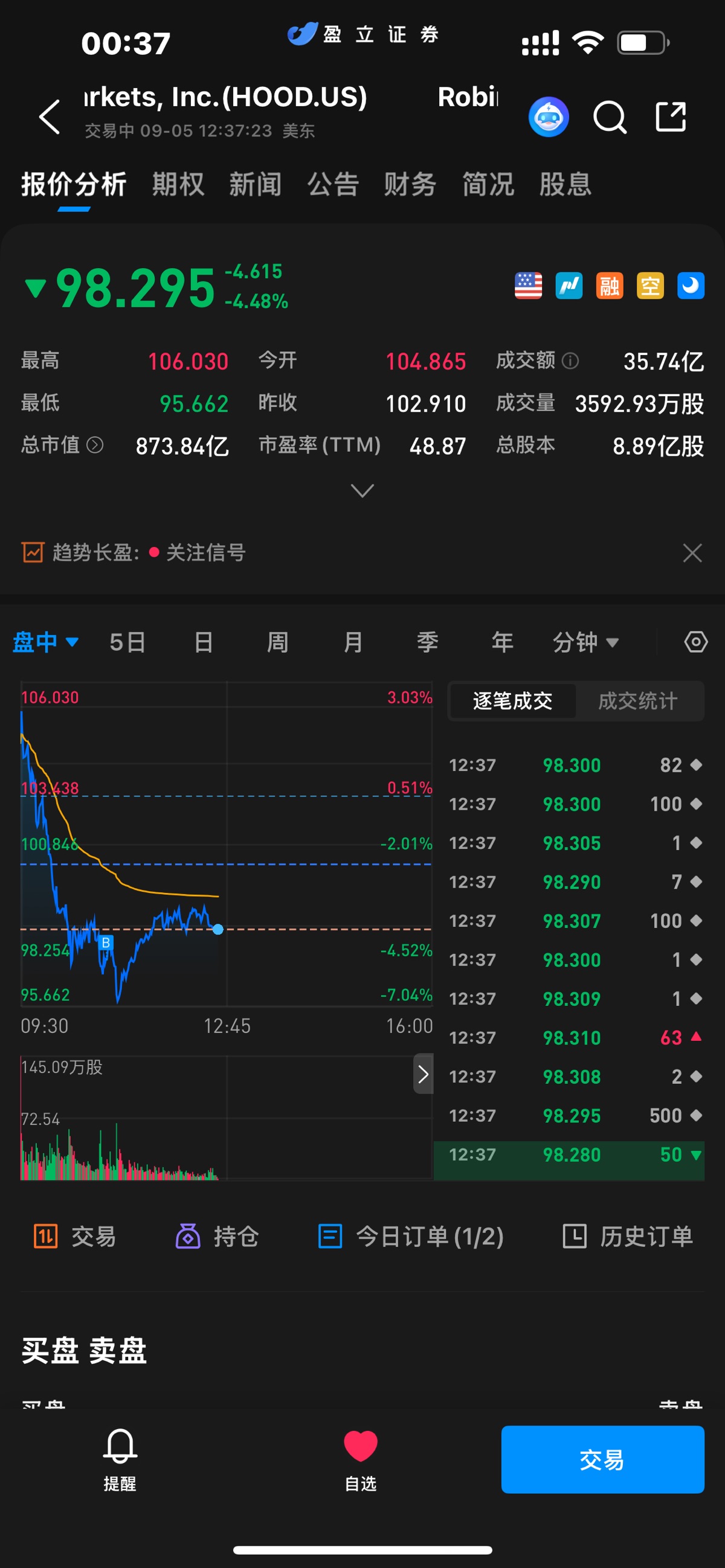The image size is (725, 1568).
Task: Tap the 趋势长盈 chart icon
Action: click(33, 552)
